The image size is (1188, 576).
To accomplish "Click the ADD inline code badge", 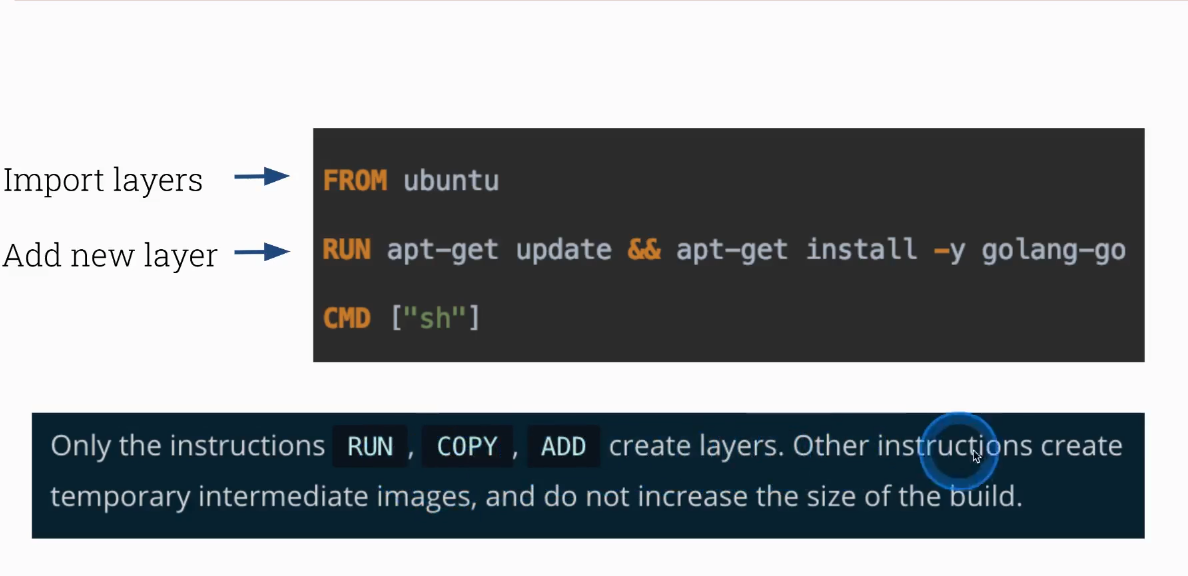I will [x=563, y=447].
